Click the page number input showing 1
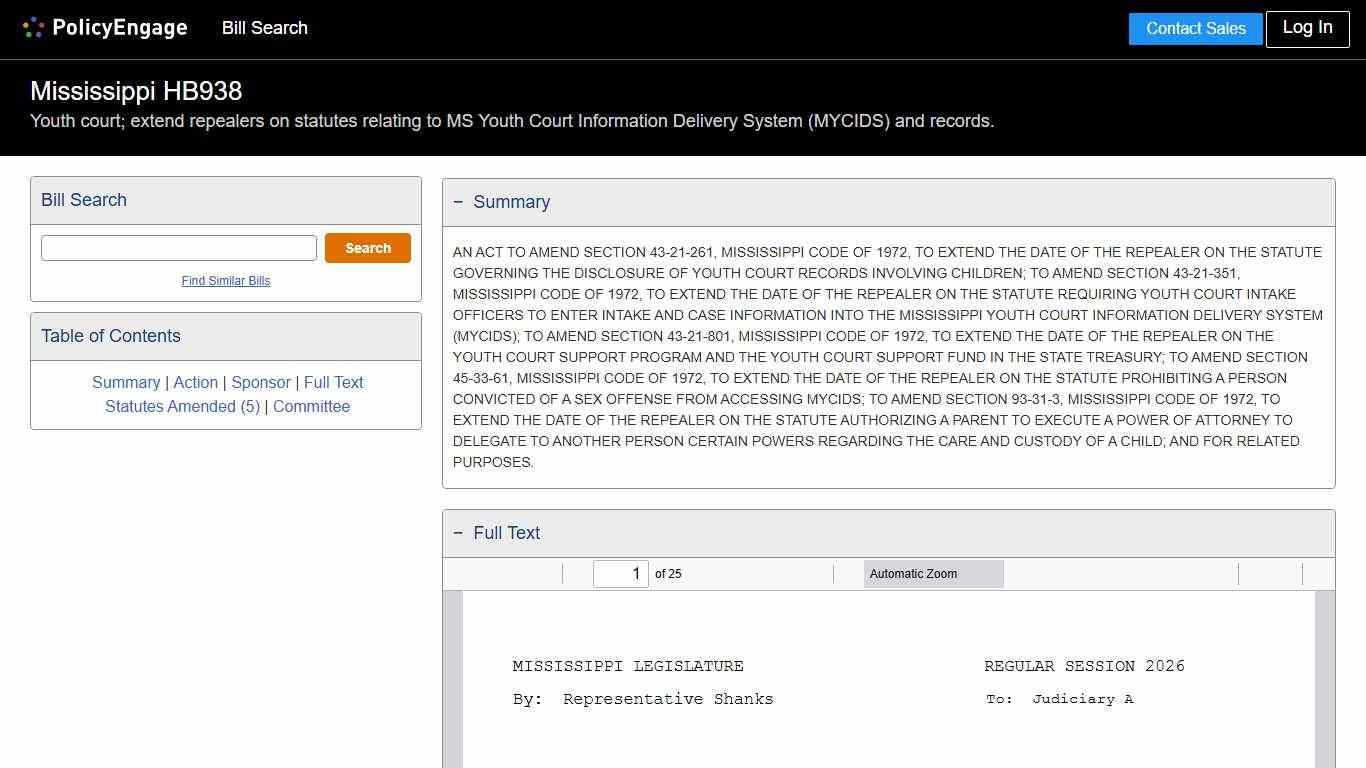This screenshot has width=1366, height=768. click(620, 573)
